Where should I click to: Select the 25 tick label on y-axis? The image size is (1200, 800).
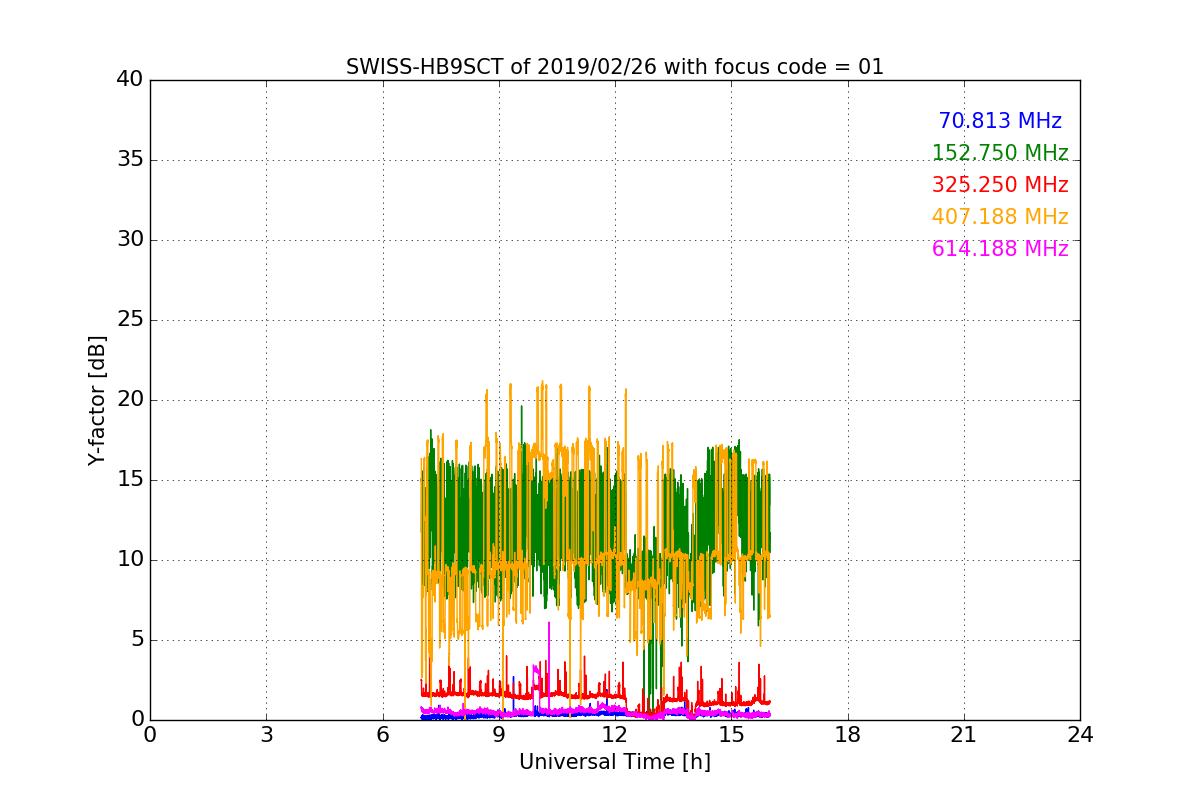(x=130, y=320)
